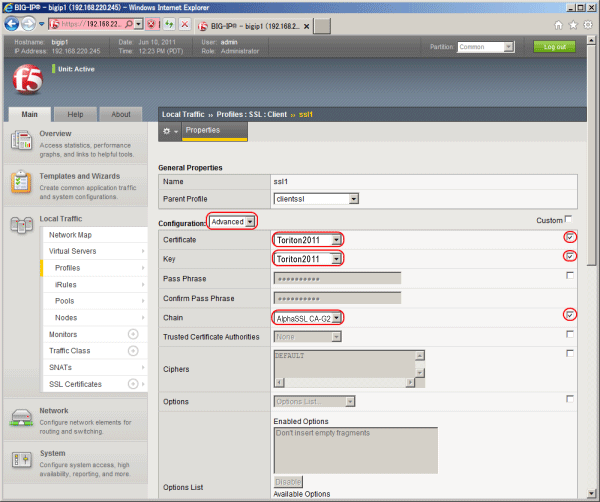Click the System section icon
This screenshot has height=502, width=600.
[21, 459]
